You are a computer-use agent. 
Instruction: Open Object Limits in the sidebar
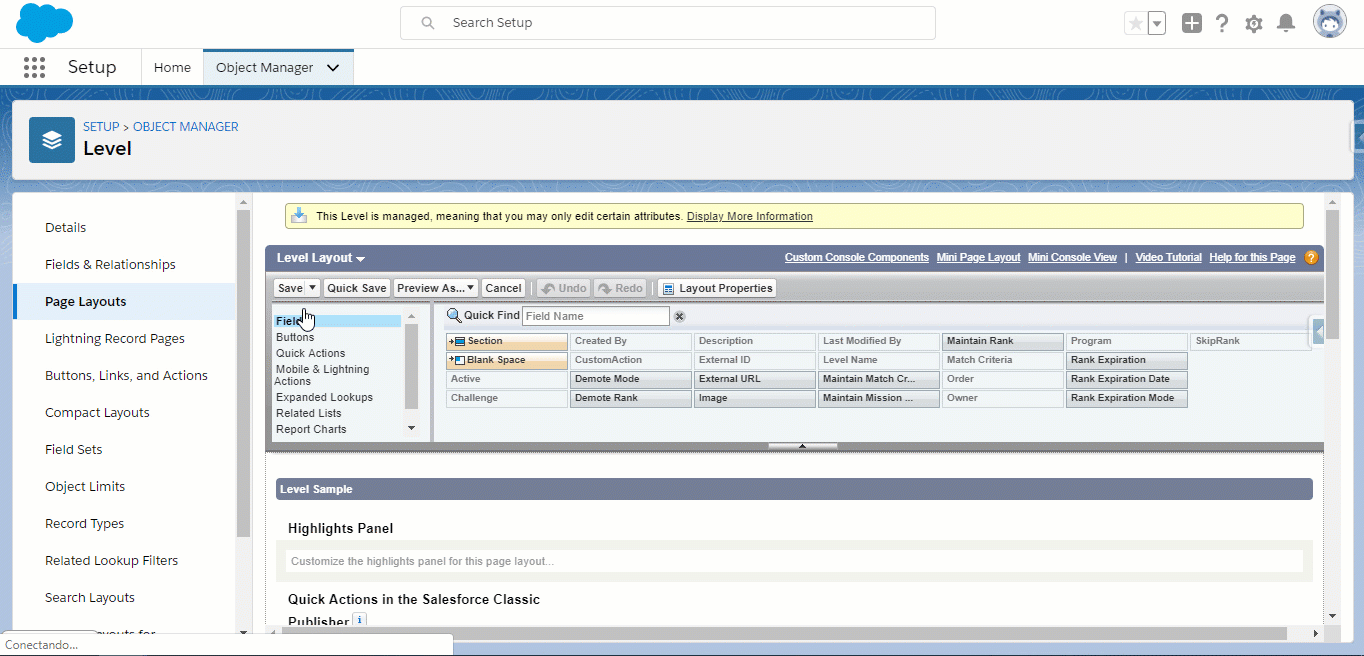pyautogui.click(x=85, y=486)
